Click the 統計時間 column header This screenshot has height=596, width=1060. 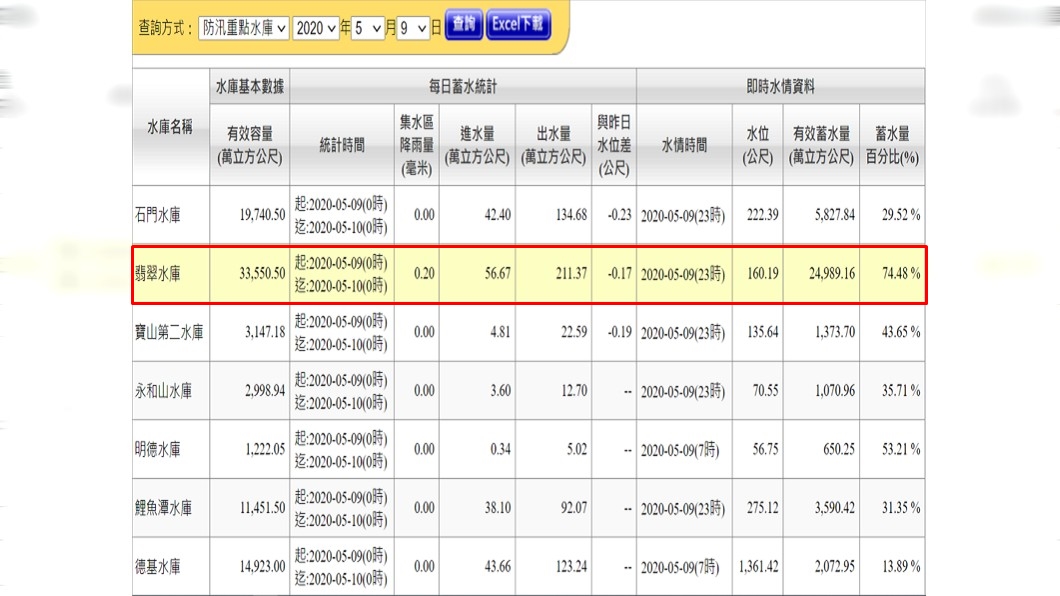(x=342, y=145)
